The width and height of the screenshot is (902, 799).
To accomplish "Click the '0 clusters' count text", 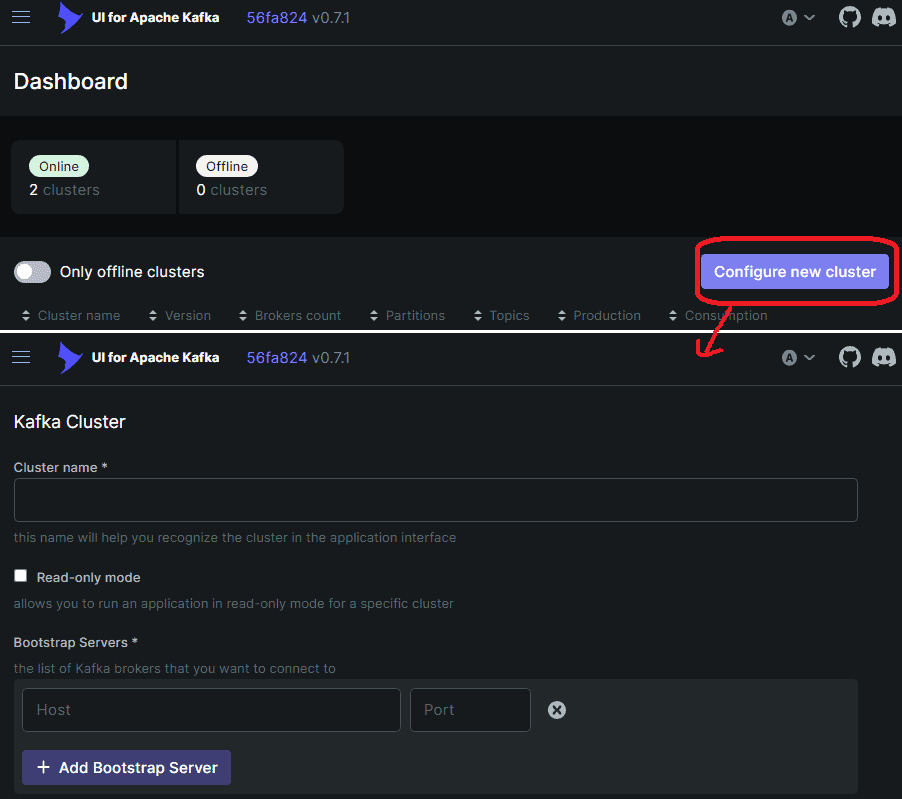I will pos(232,190).
